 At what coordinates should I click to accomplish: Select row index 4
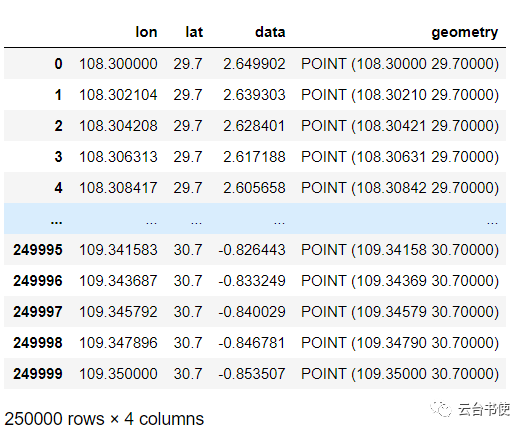(x=58, y=188)
